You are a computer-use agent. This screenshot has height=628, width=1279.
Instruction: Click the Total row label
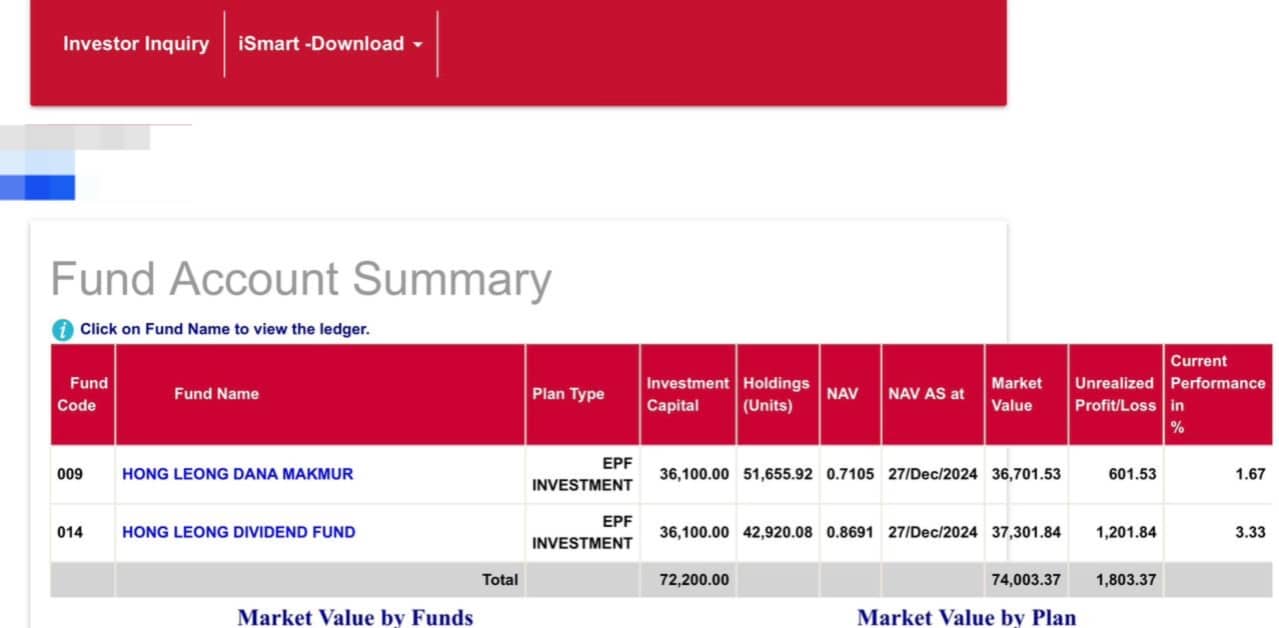500,579
